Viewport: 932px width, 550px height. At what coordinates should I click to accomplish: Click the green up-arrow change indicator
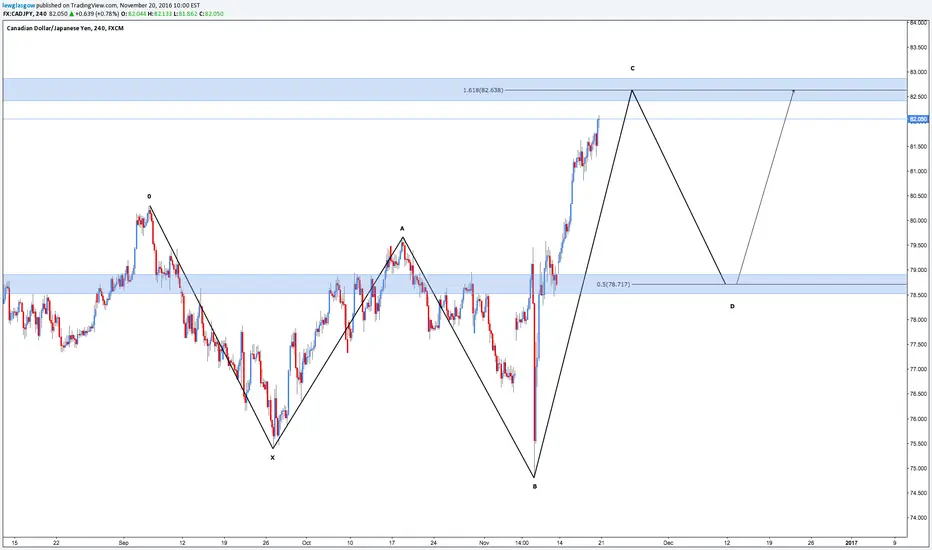71,13
